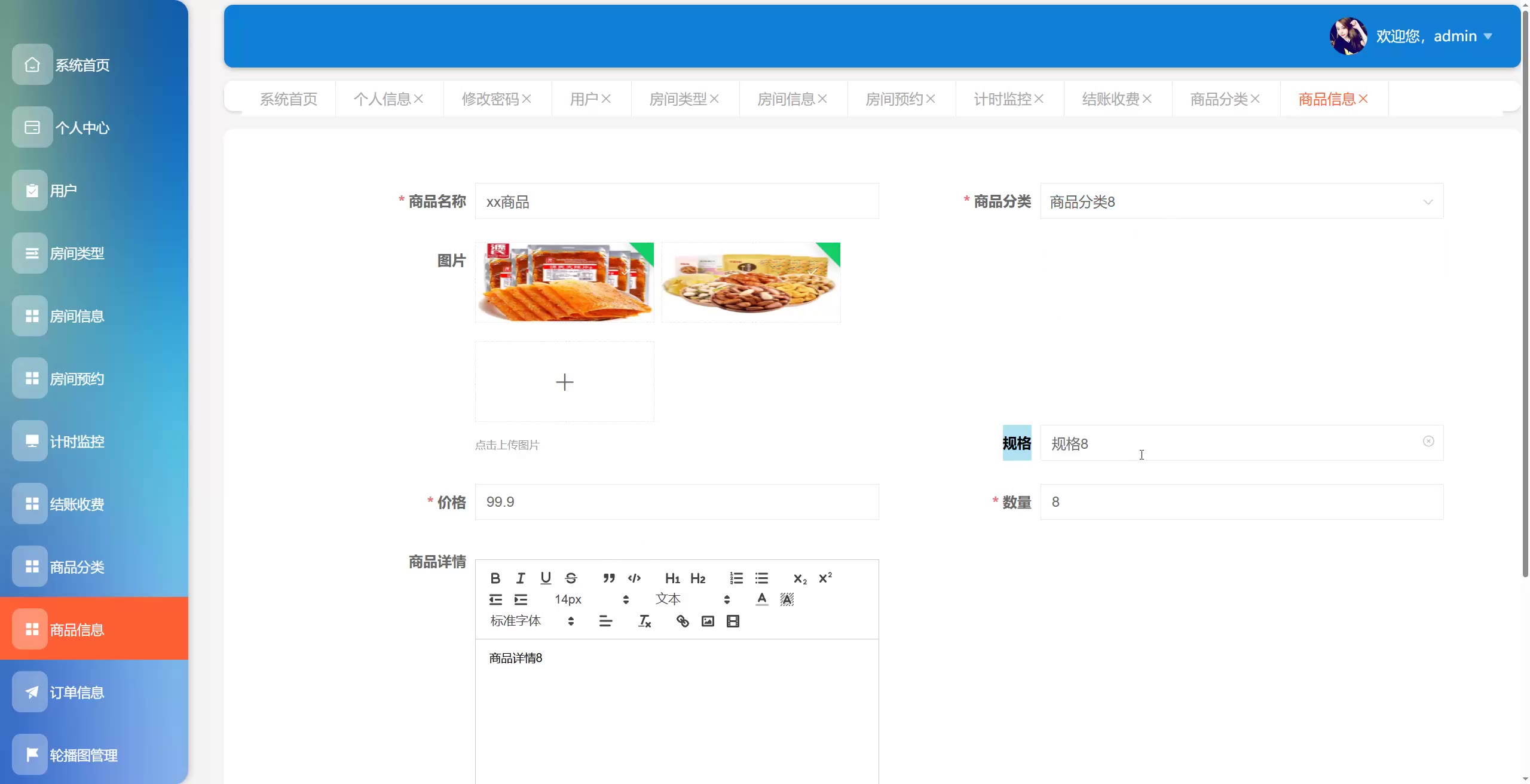
Task: Click the plus box to upload image
Action: tap(564, 382)
